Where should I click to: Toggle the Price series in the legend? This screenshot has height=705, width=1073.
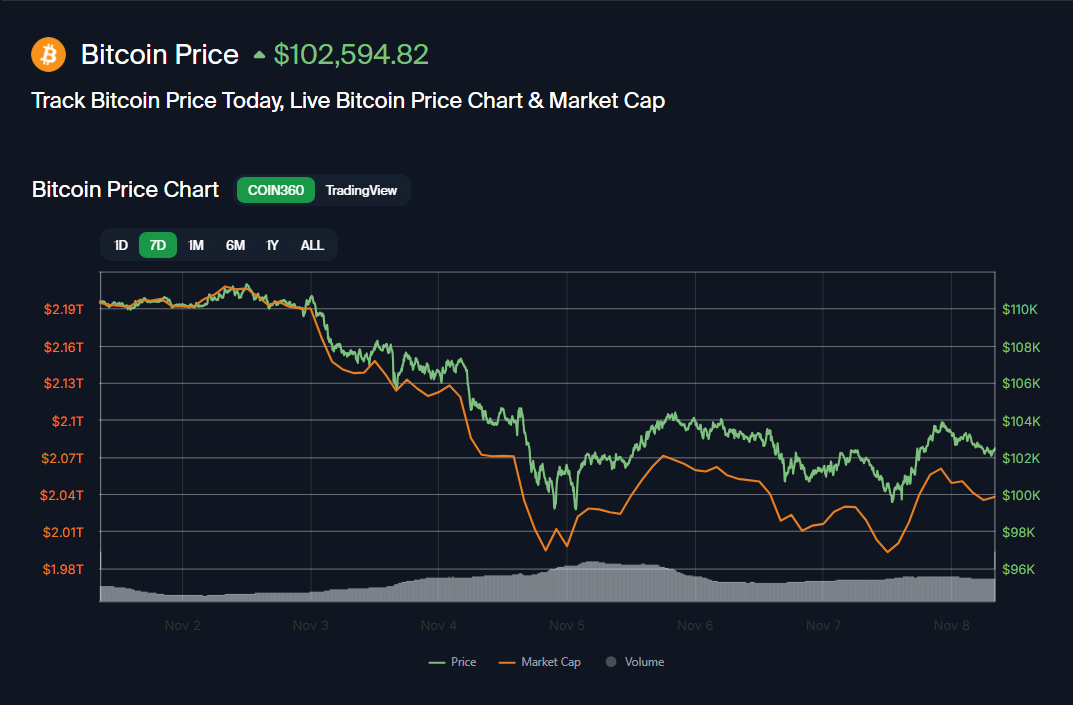(453, 662)
